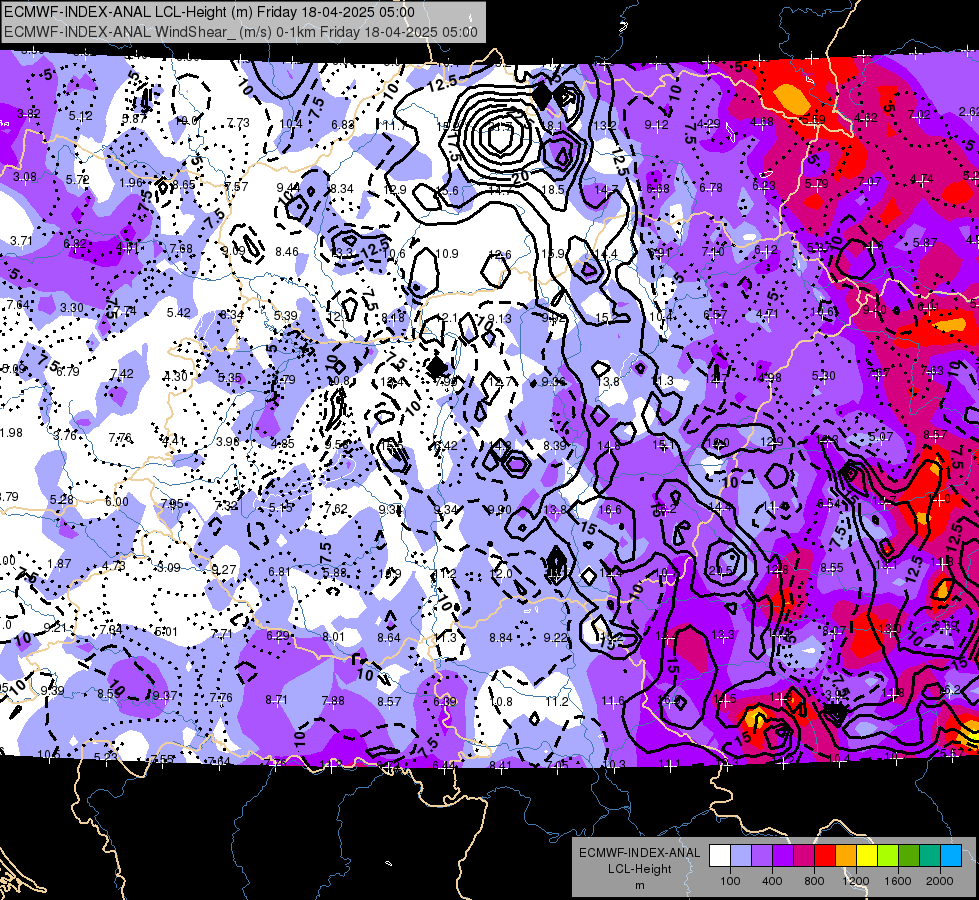
Task: Click the 4.85 grid value
Action: [x=282, y=443]
